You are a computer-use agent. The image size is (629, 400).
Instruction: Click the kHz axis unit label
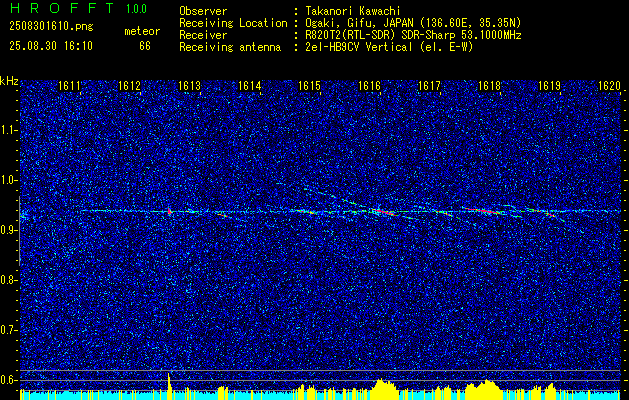click(9, 81)
